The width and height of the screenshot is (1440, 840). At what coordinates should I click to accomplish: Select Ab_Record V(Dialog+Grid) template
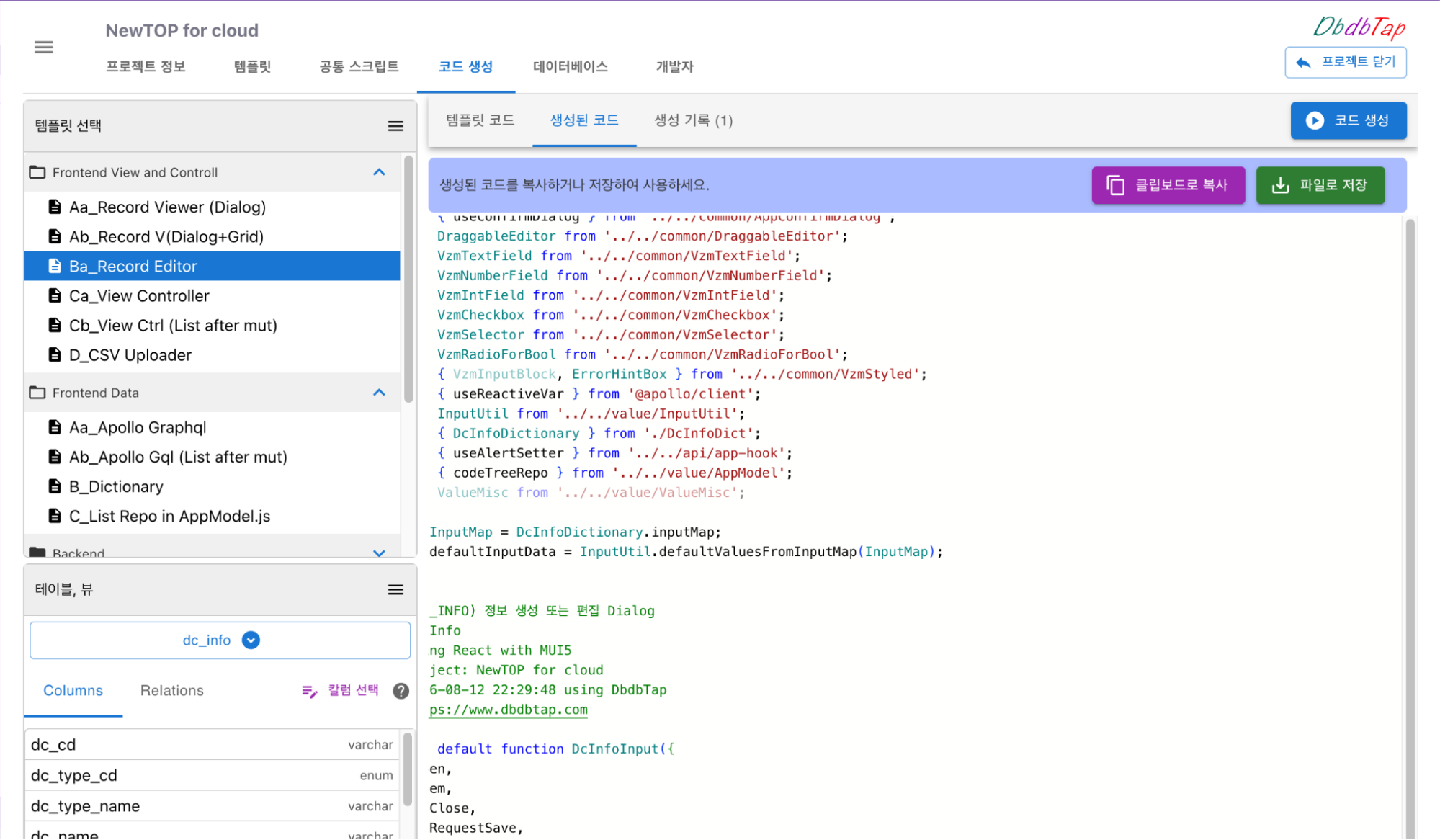click(212, 237)
